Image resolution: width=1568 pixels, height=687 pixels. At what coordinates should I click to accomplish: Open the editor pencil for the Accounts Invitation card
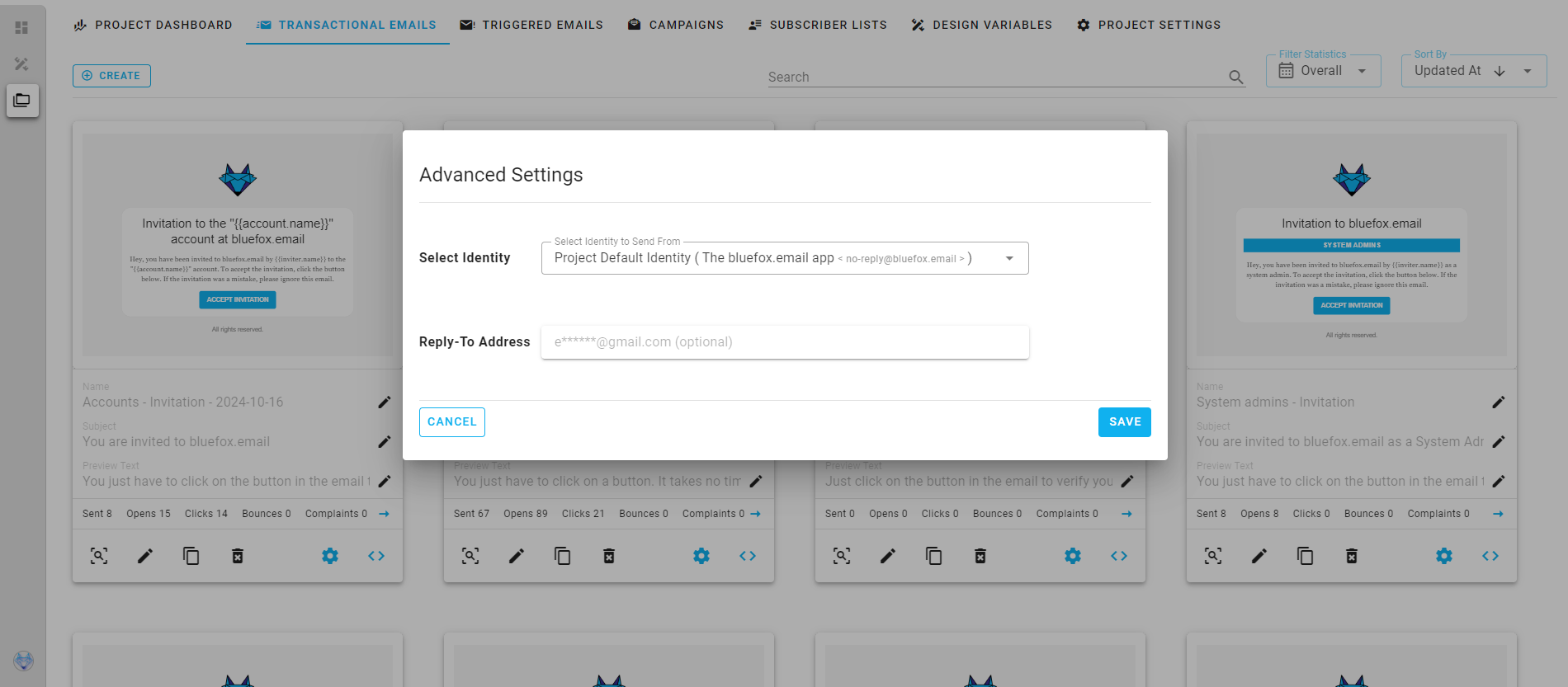(145, 556)
